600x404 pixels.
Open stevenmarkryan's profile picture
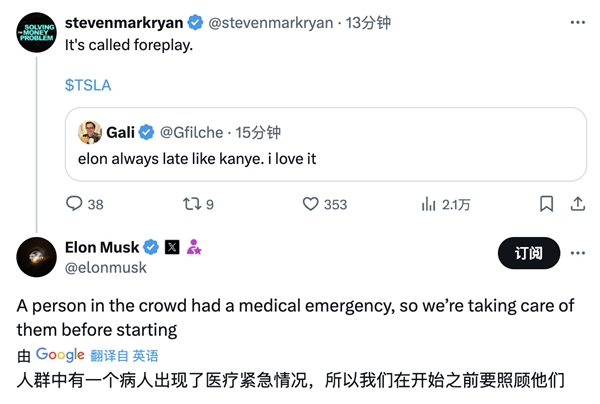click(x=37, y=34)
